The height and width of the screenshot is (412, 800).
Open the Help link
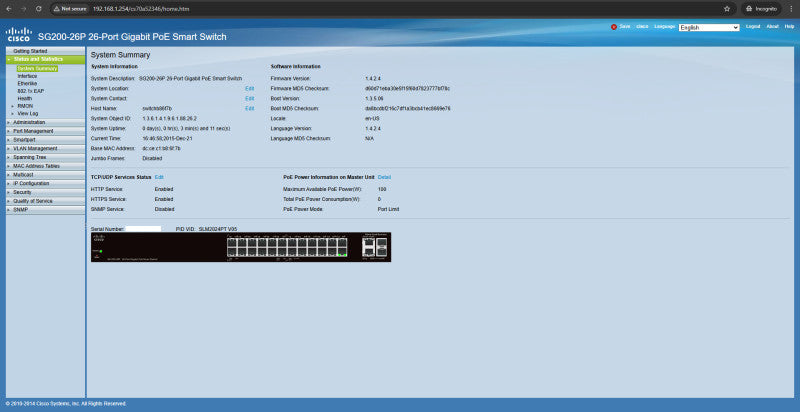[x=789, y=27]
